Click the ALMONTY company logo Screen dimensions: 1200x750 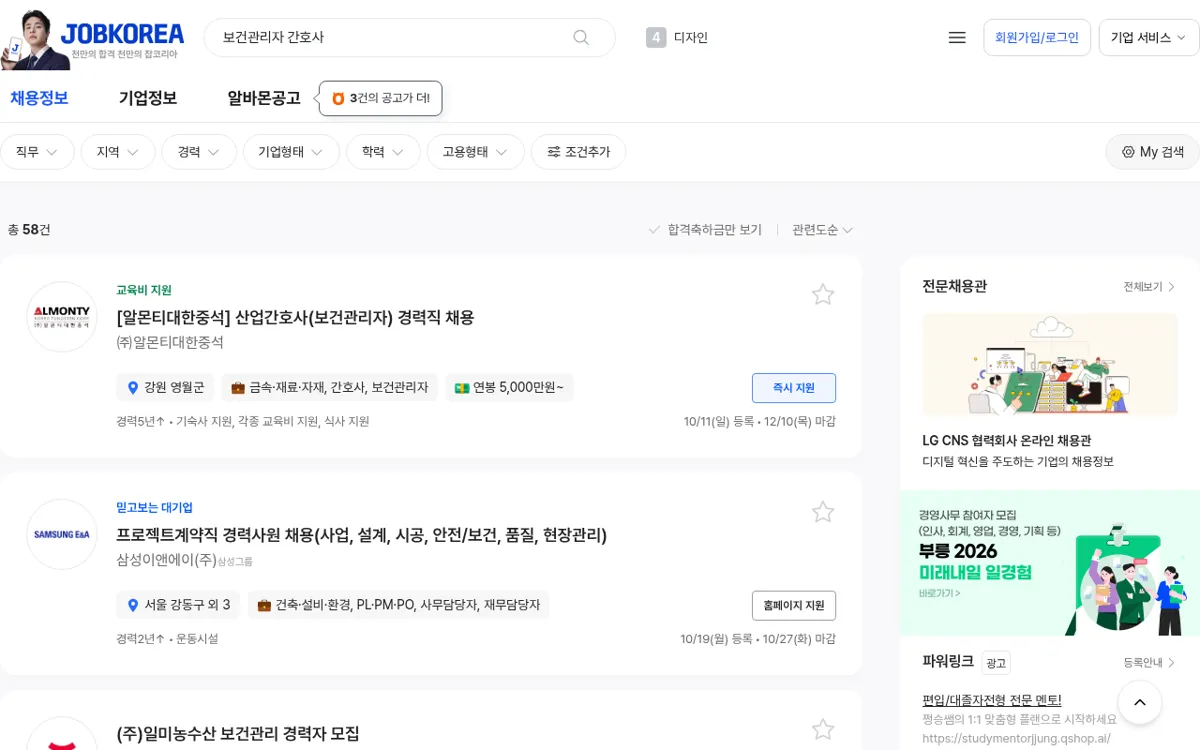[x=62, y=317]
